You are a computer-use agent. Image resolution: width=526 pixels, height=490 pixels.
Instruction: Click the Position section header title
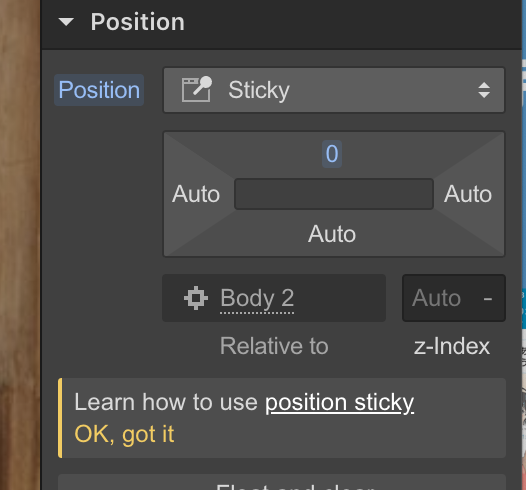click(138, 22)
